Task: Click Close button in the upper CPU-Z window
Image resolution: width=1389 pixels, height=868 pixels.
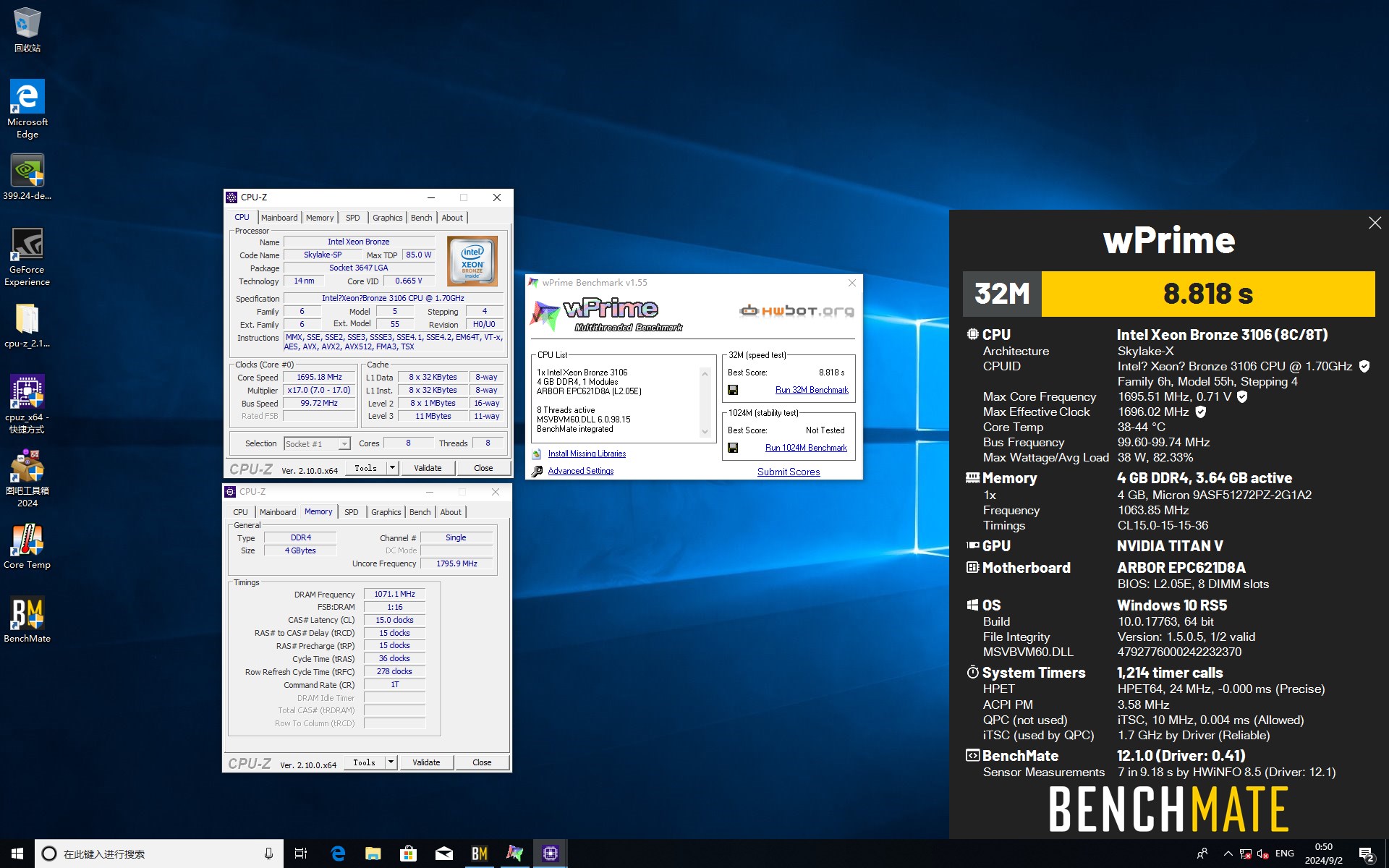Action: point(483,468)
